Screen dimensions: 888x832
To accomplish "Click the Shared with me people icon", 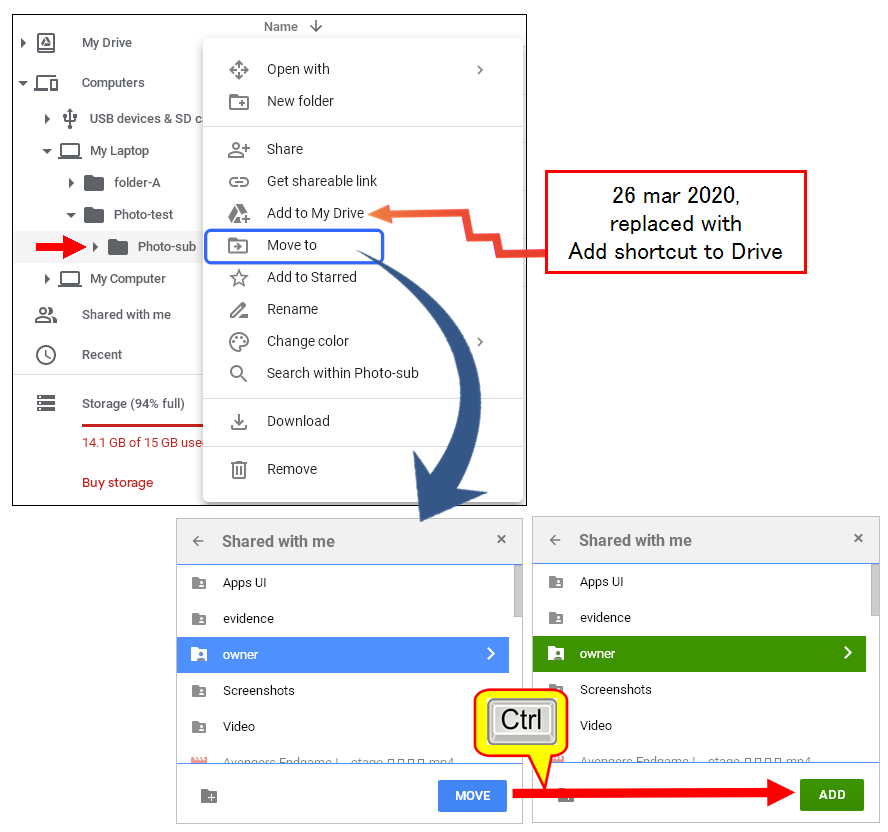I will click(46, 315).
